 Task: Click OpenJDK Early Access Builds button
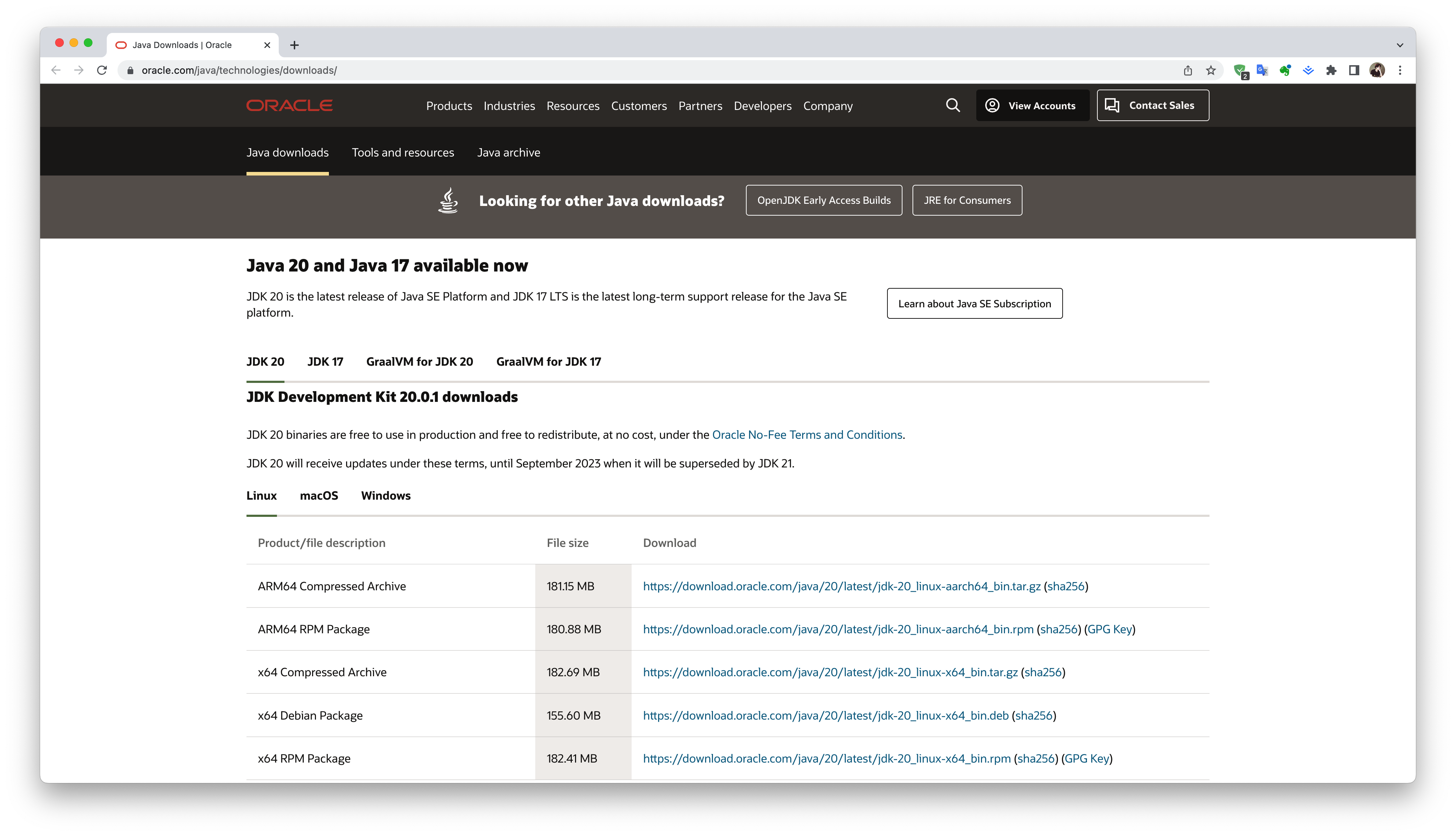tap(823, 200)
